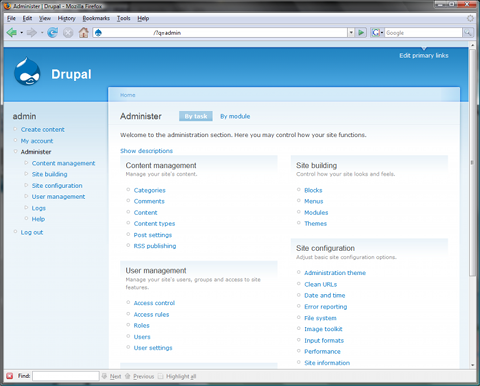
Task: Click Show descriptions link
Action: [146, 151]
